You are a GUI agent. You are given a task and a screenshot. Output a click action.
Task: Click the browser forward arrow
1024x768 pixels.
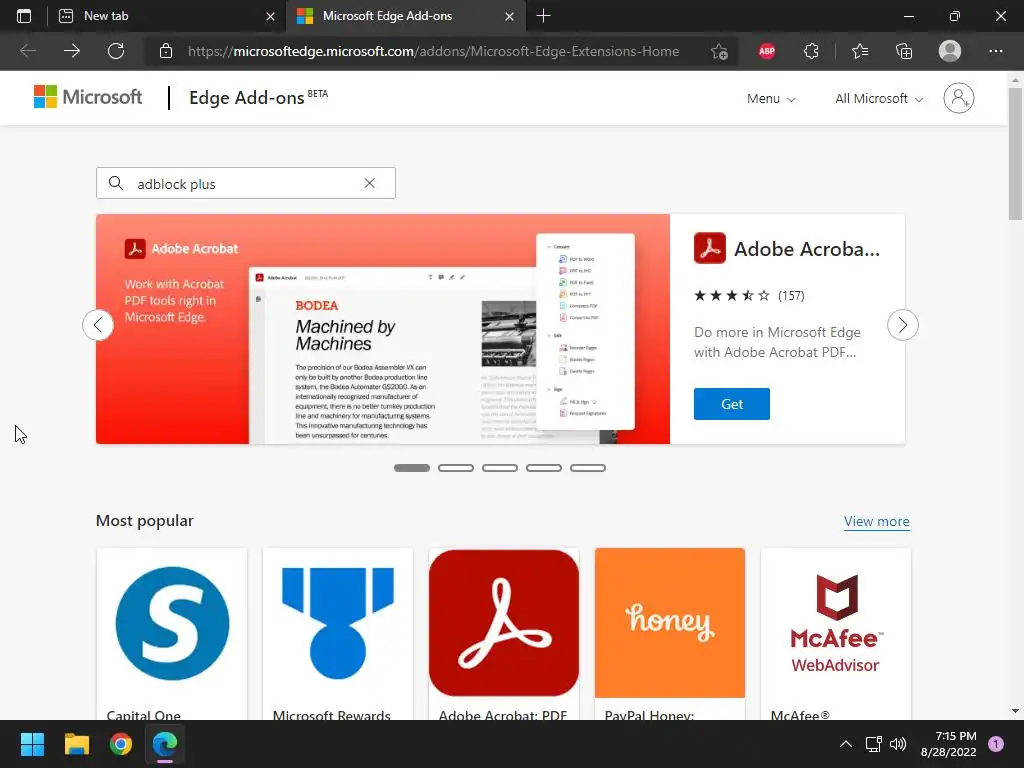(x=72, y=51)
